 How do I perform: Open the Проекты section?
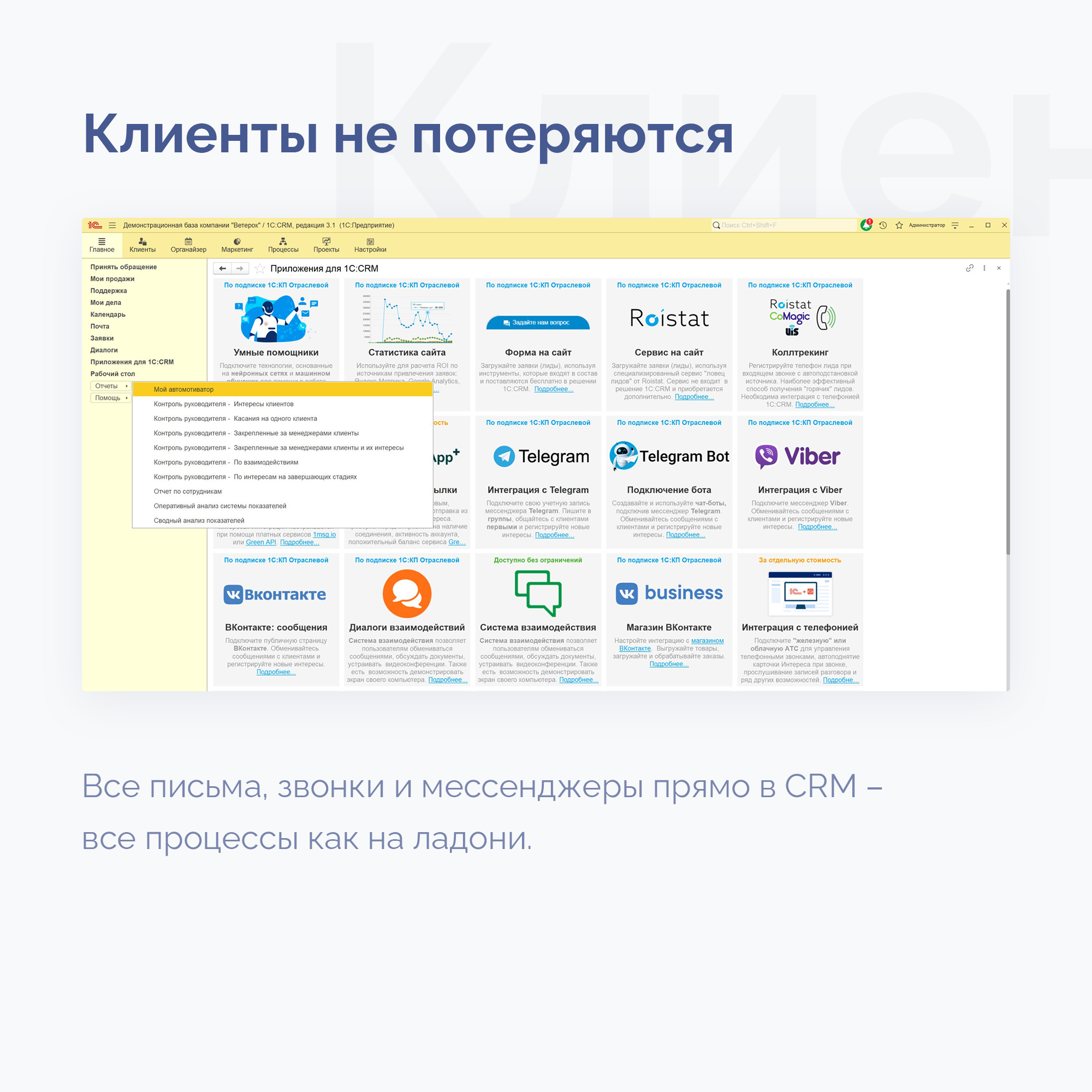[326, 245]
